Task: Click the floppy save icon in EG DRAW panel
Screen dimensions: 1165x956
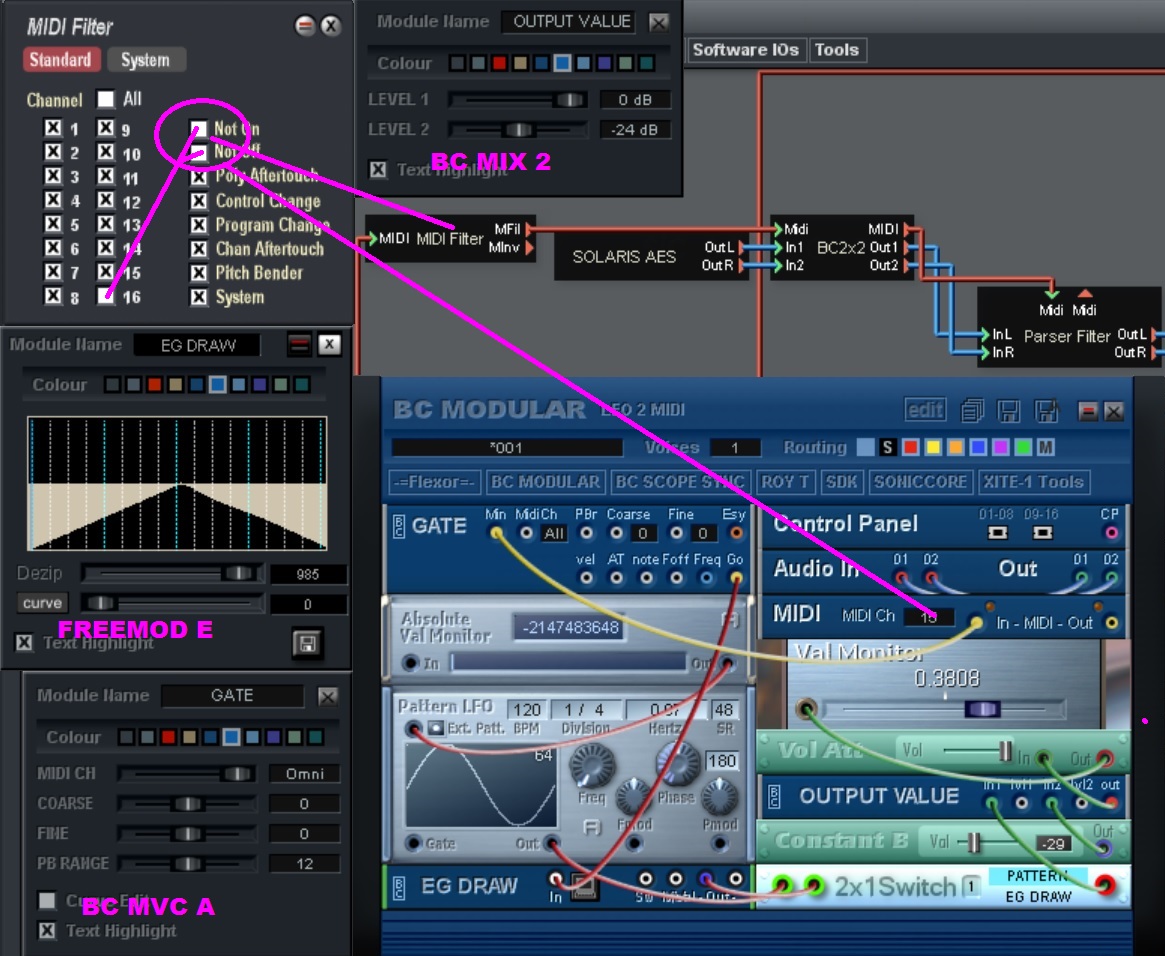Action: (309, 644)
